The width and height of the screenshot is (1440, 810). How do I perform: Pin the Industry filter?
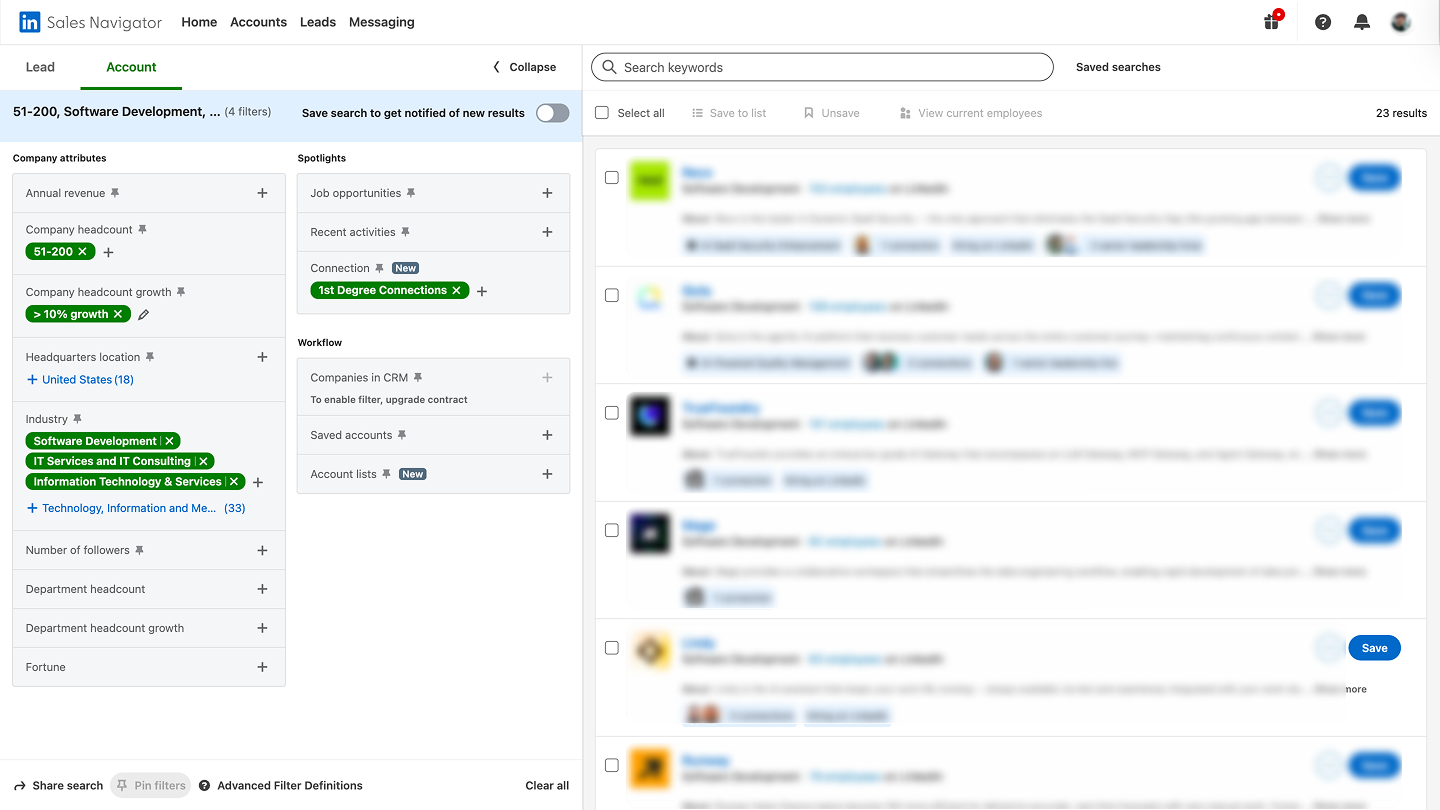[83, 418]
